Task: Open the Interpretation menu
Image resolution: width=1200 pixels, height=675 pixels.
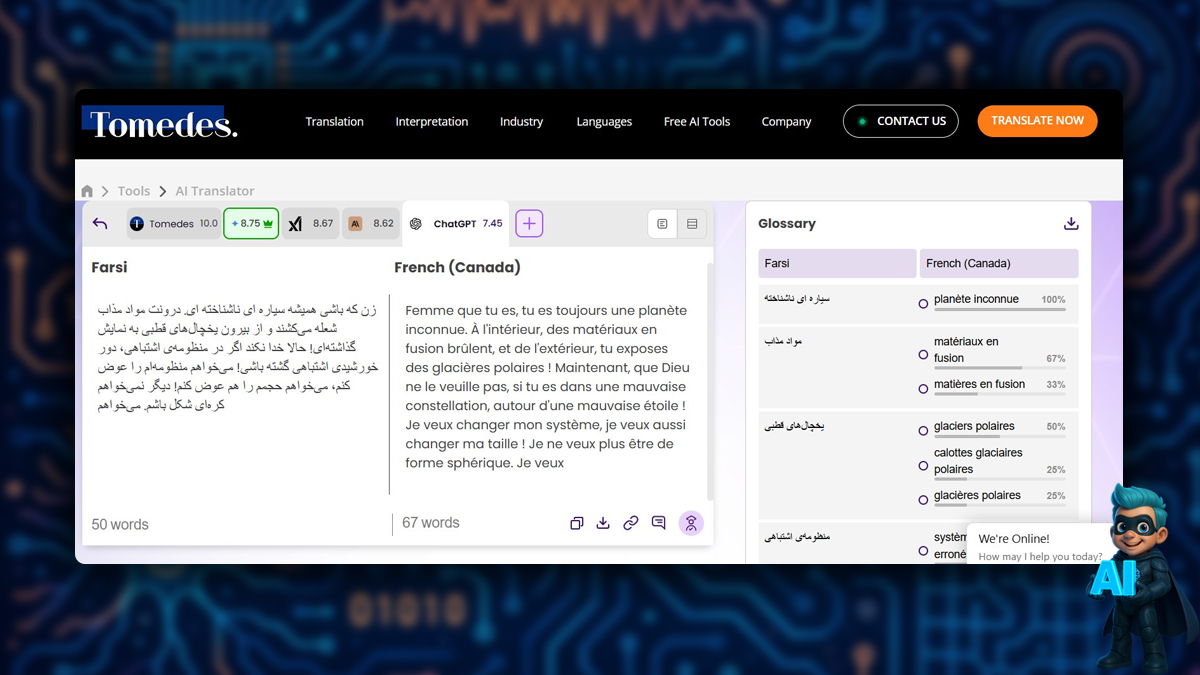Action: pyautogui.click(x=432, y=122)
